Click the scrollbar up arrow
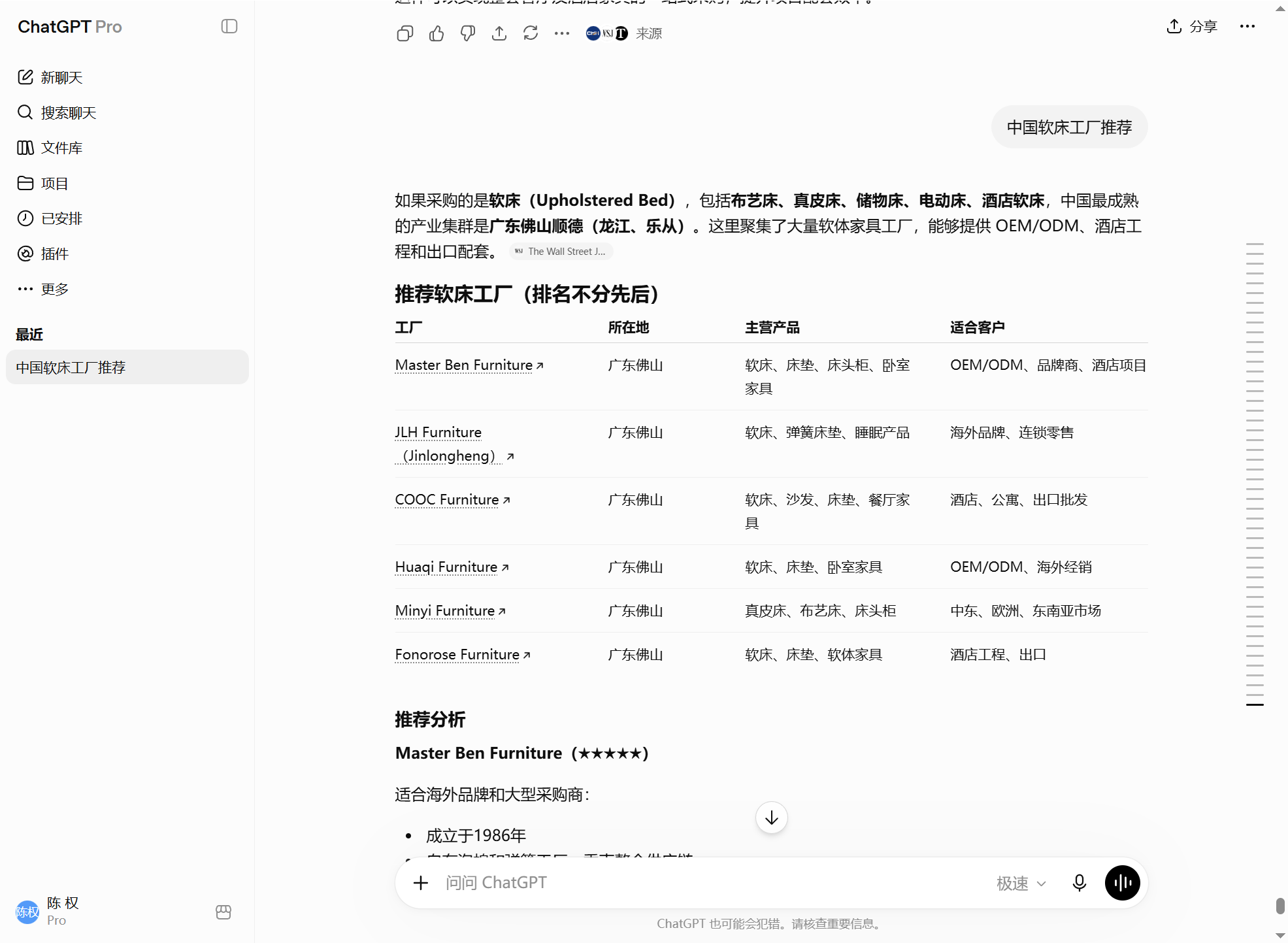This screenshot has height=943, width=1288. 1280,8
